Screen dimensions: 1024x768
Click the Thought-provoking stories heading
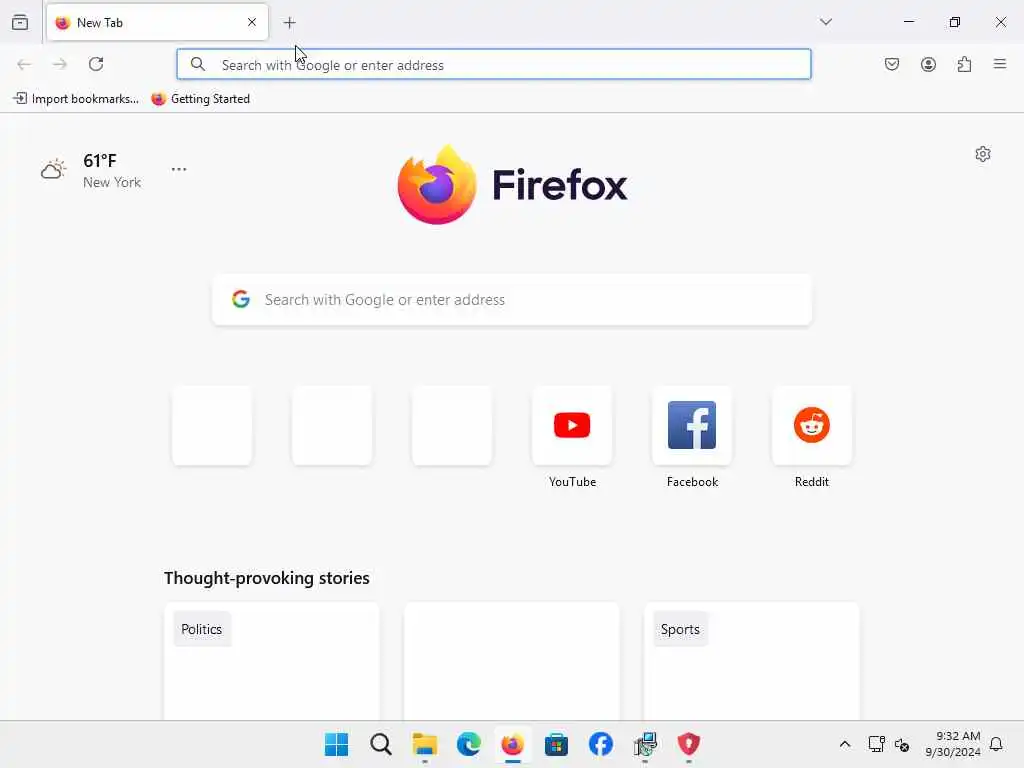coord(266,578)
